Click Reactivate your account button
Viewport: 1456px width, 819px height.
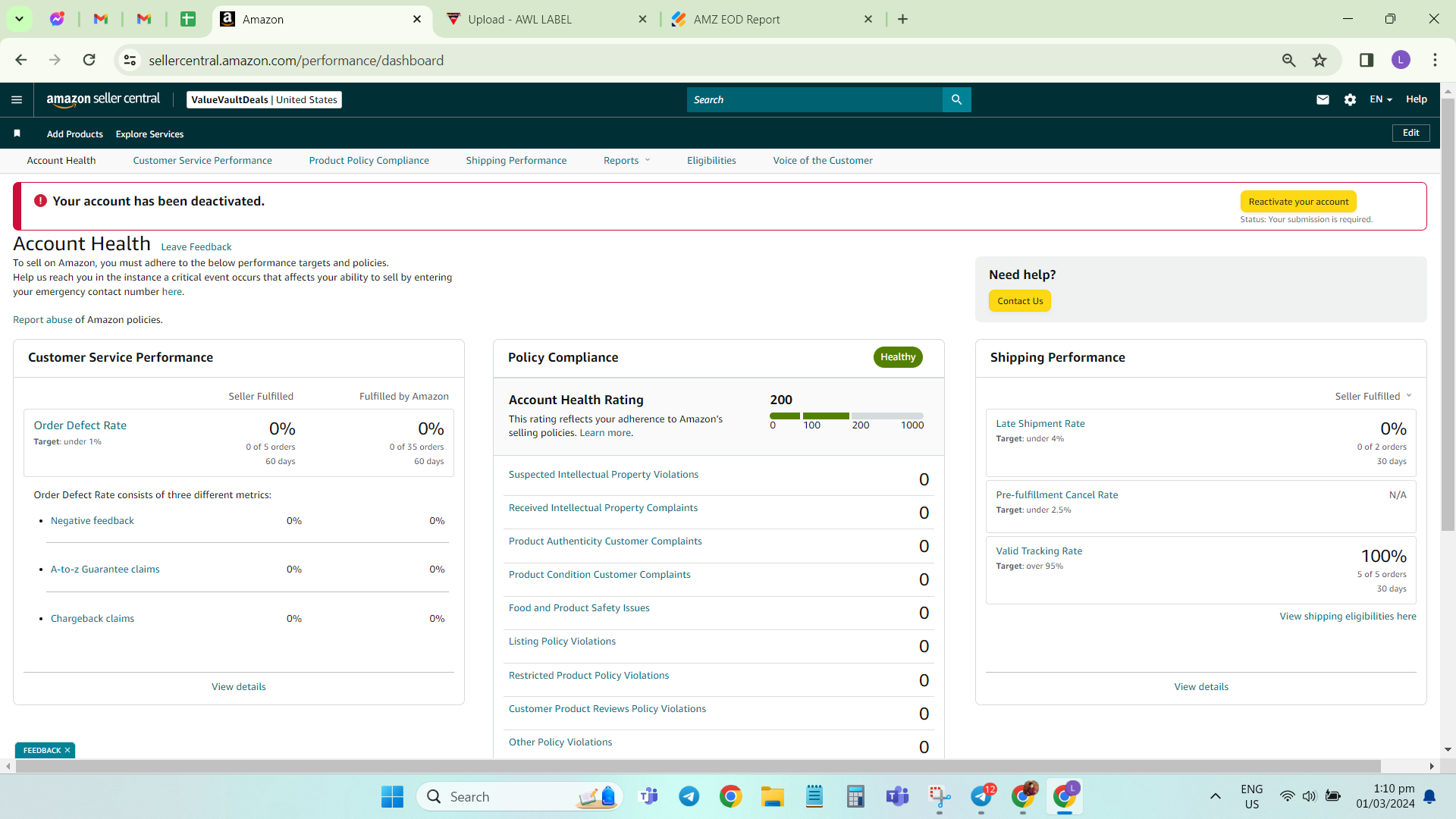1298,202
